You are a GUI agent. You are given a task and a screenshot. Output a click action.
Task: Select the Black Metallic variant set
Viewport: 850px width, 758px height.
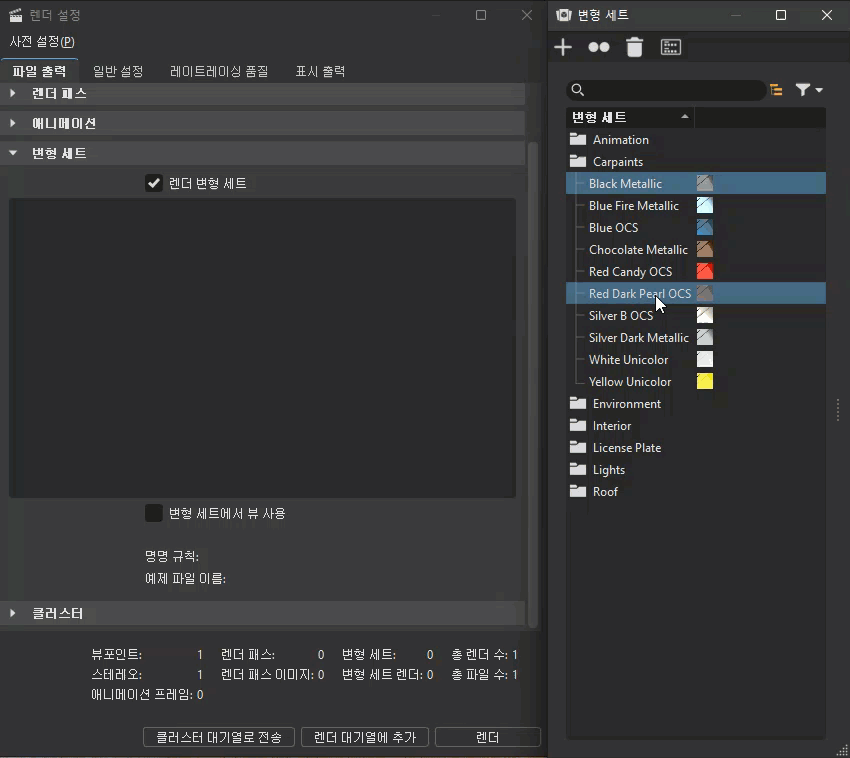[625, 184]
